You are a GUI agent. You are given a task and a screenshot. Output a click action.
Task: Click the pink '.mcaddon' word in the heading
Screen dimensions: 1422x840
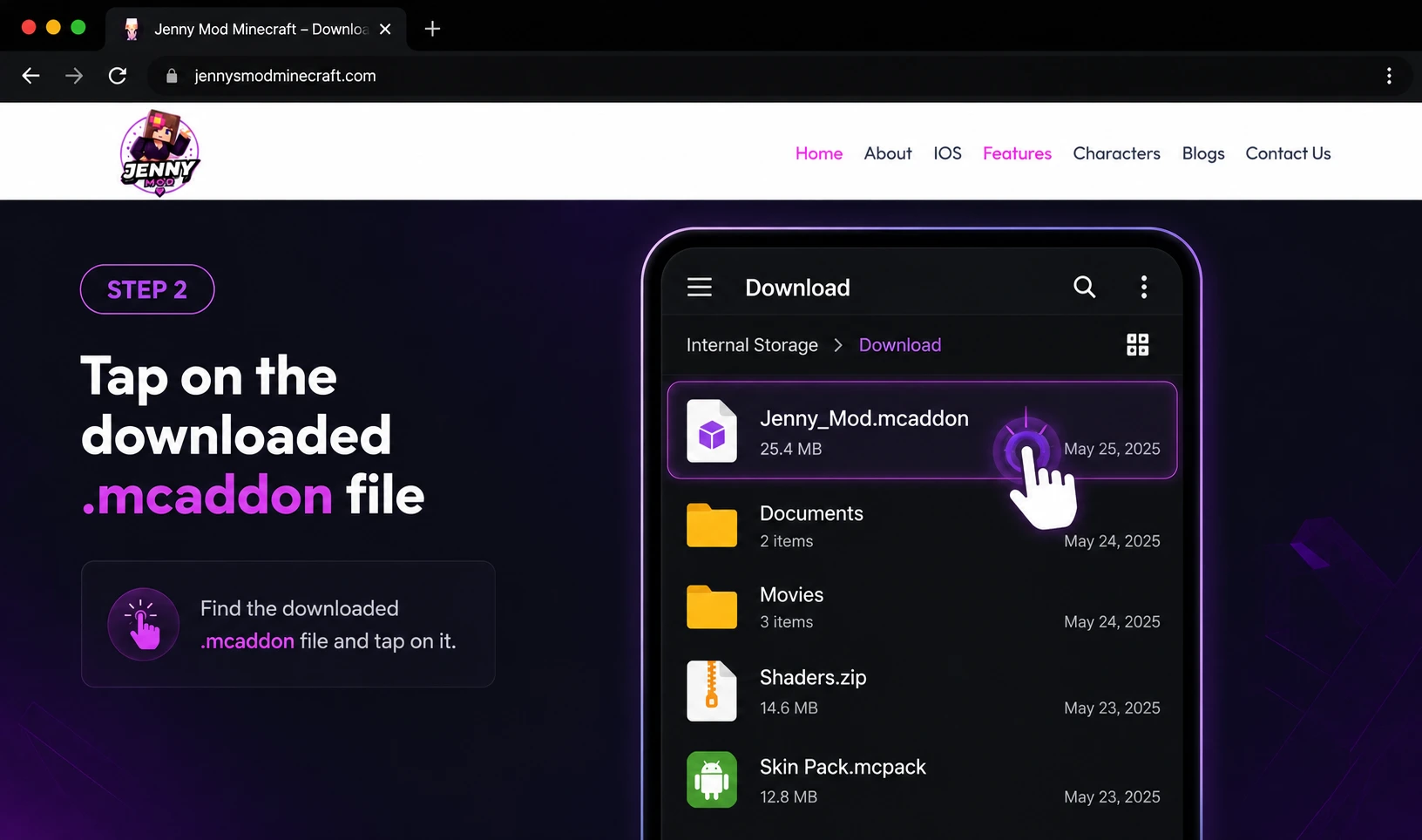(207, 496)
